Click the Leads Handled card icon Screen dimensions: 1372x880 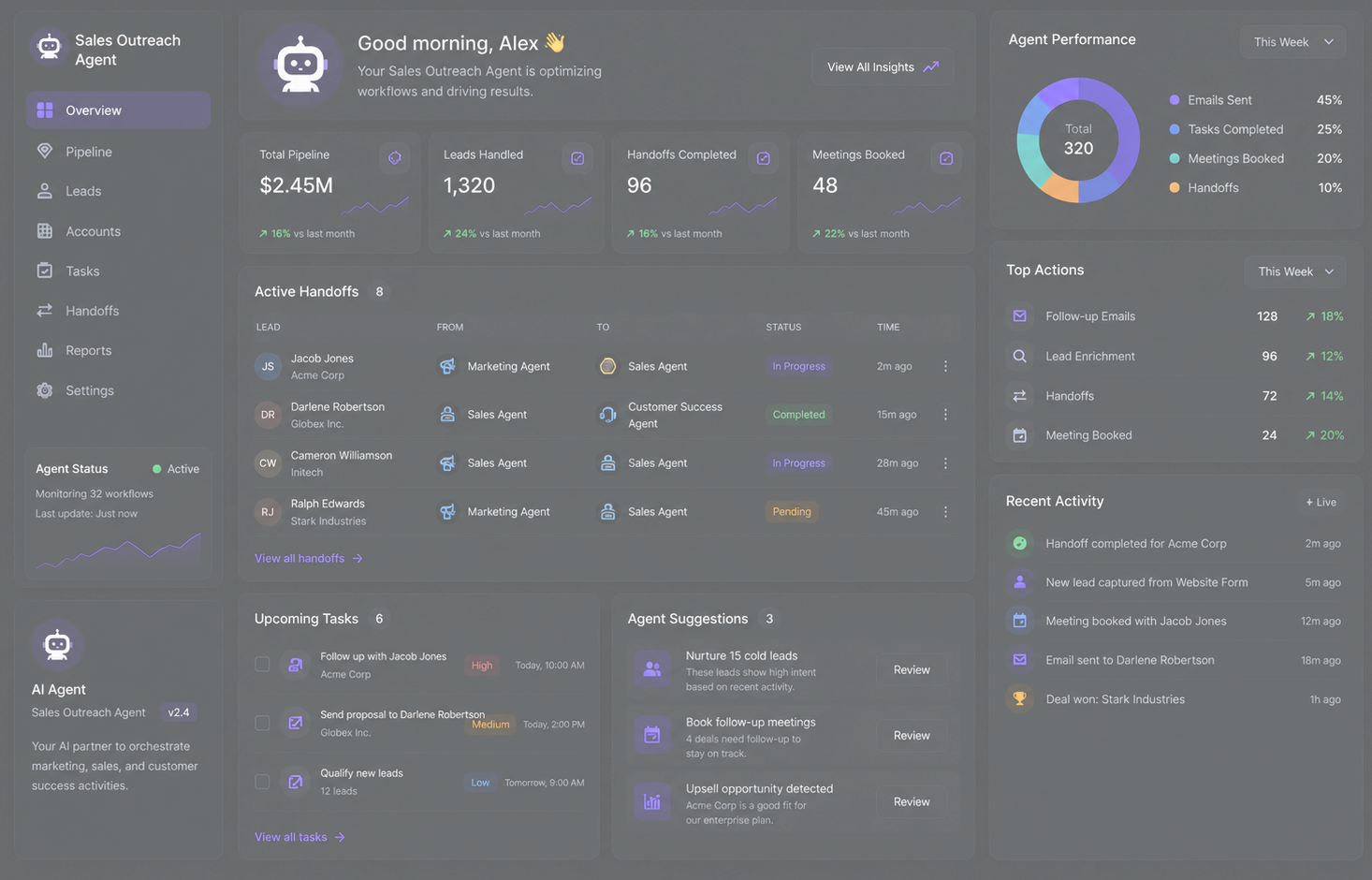click(x=577, y=158)
